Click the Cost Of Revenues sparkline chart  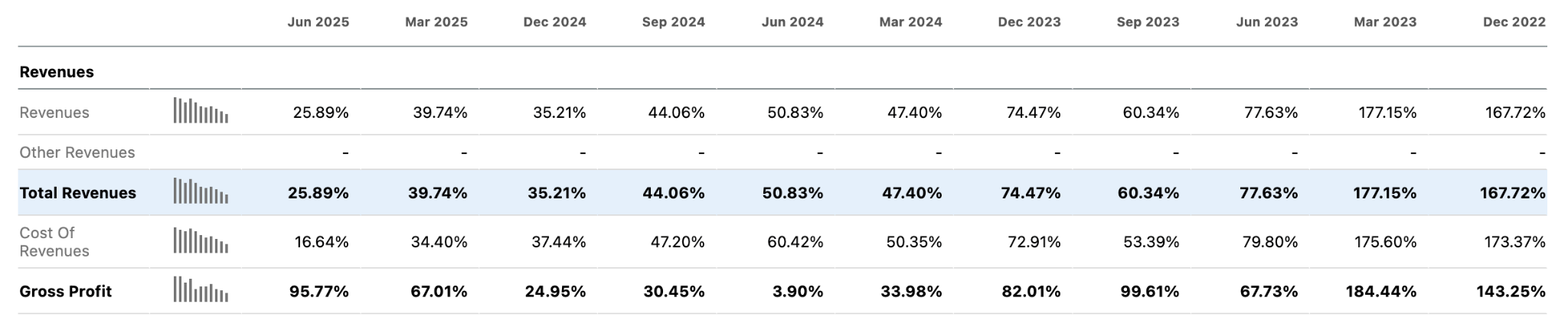[x=201, y=241]
